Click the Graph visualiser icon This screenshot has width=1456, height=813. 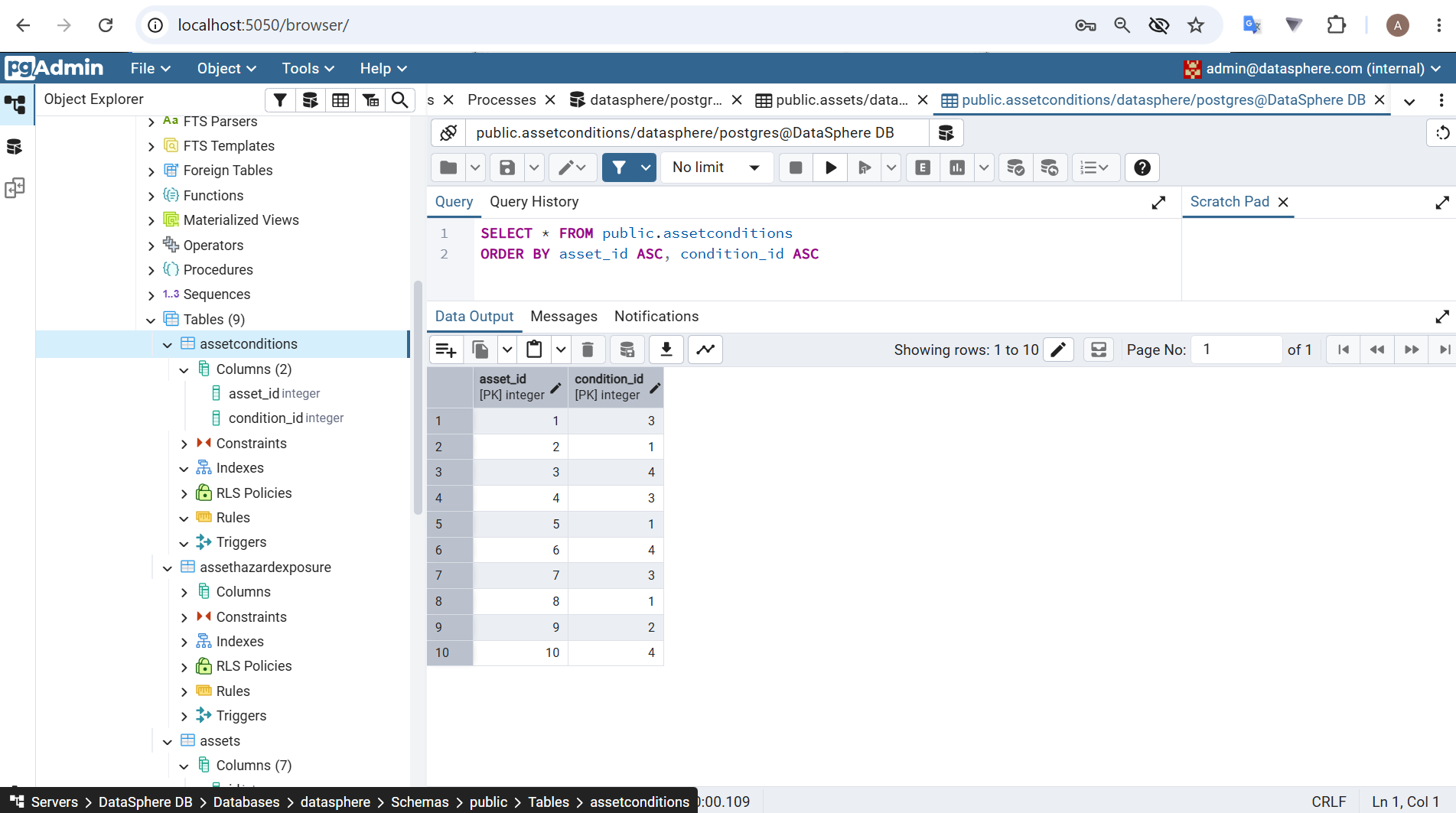coord(705,350)
